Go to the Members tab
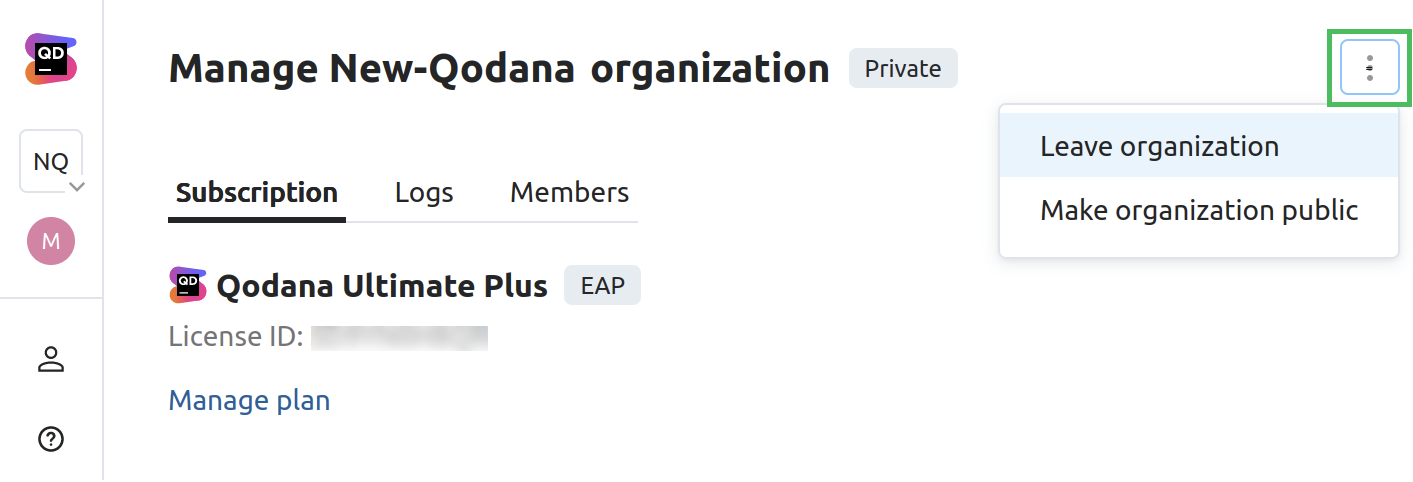The height and width of the screenshot is (482, 1413). pyautogui.click(x=569, y=192)
